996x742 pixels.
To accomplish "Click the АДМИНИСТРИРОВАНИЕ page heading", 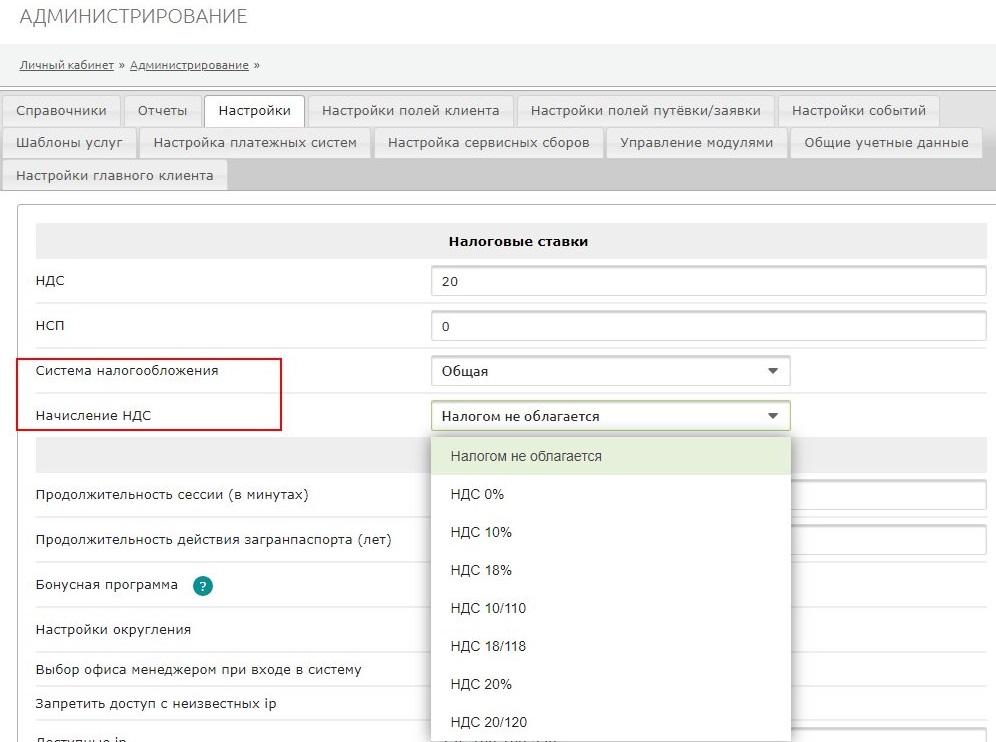I will point(133,16).
